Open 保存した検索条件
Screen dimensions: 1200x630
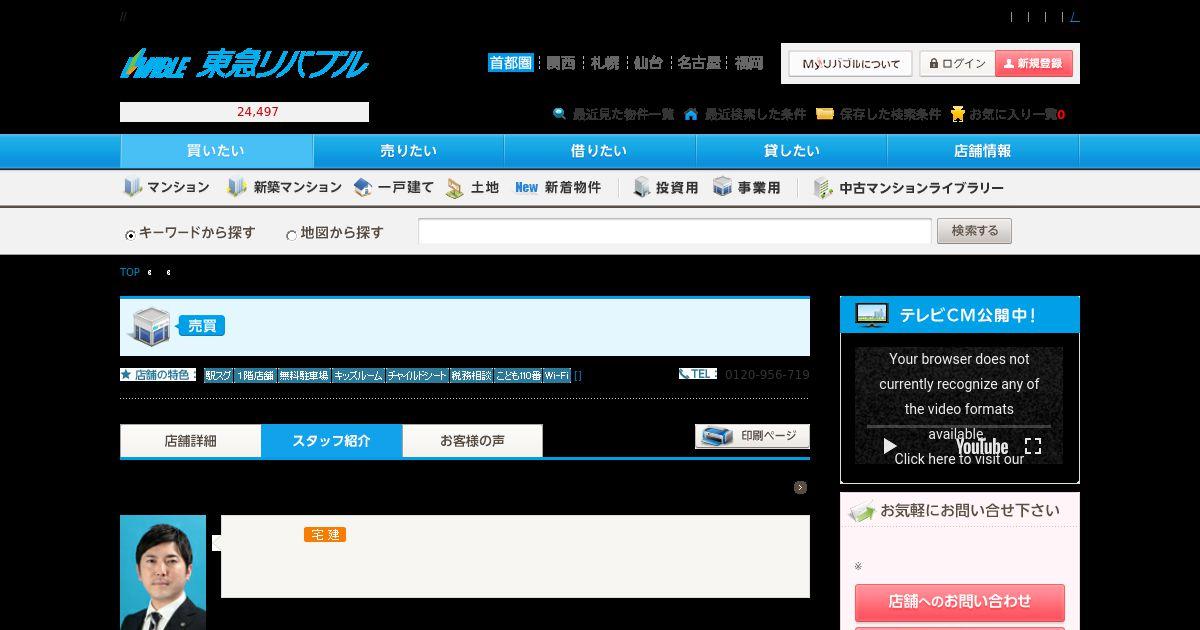(x=879, y=114)
